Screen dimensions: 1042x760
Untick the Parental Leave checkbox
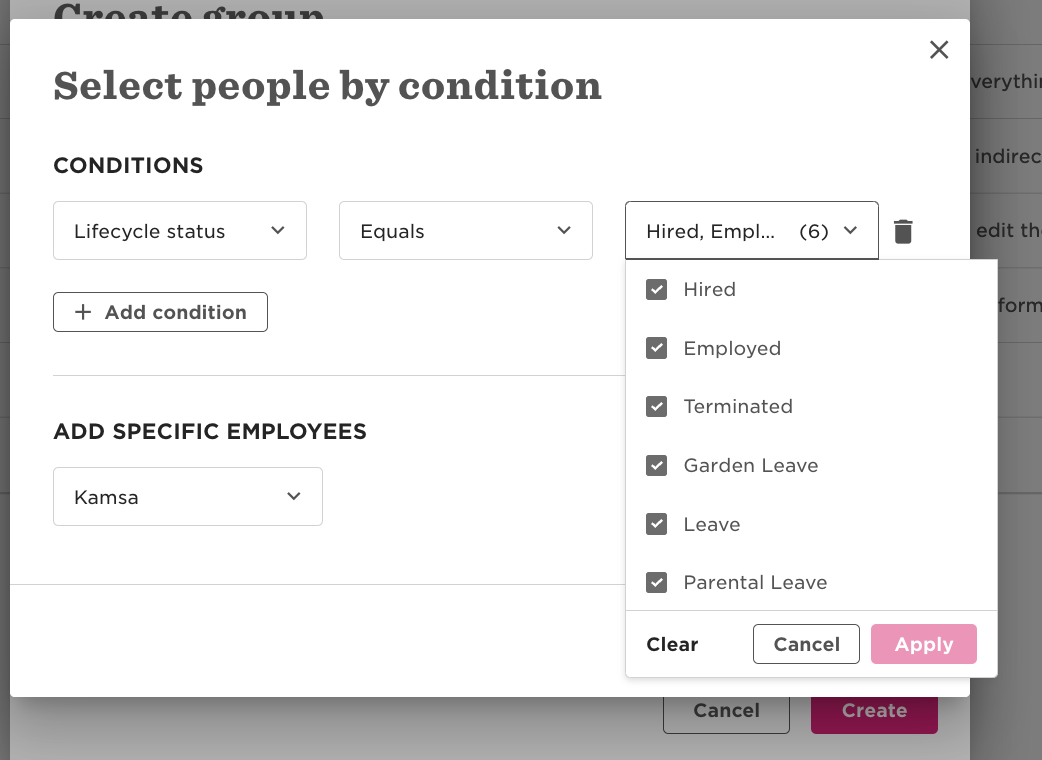657,583
